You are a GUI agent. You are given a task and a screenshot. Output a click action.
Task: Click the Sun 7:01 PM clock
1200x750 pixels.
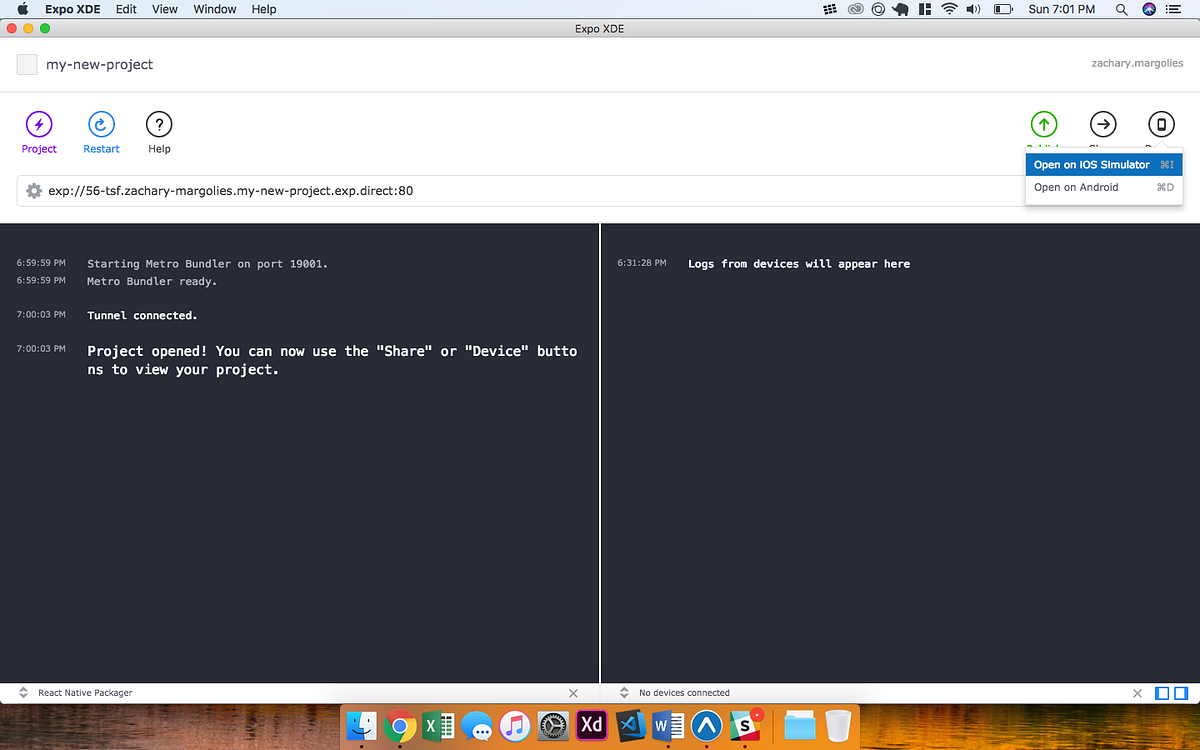1062,9
